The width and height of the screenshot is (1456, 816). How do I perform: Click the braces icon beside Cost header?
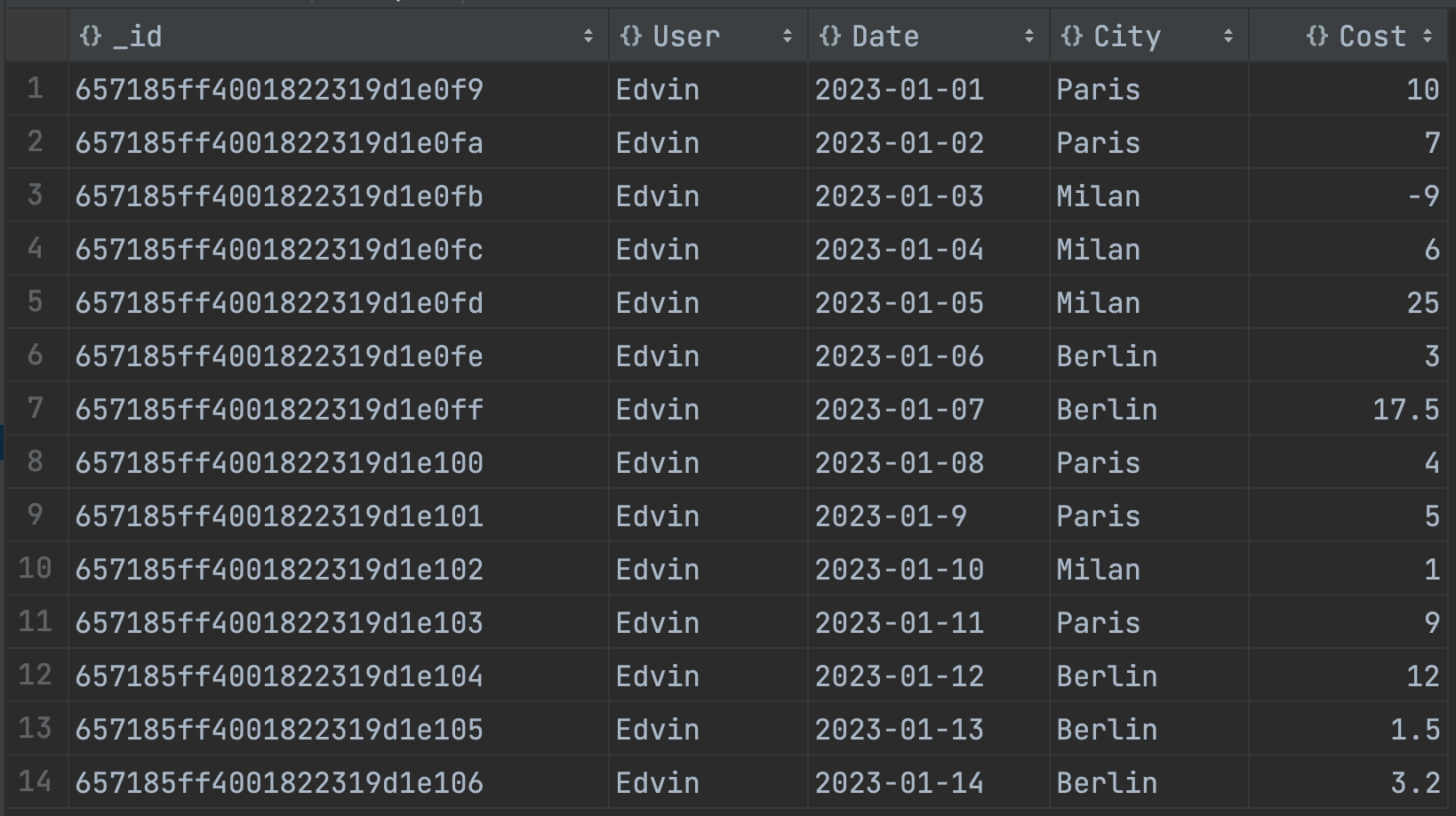pyautogui.click(x=1317, y=36)
